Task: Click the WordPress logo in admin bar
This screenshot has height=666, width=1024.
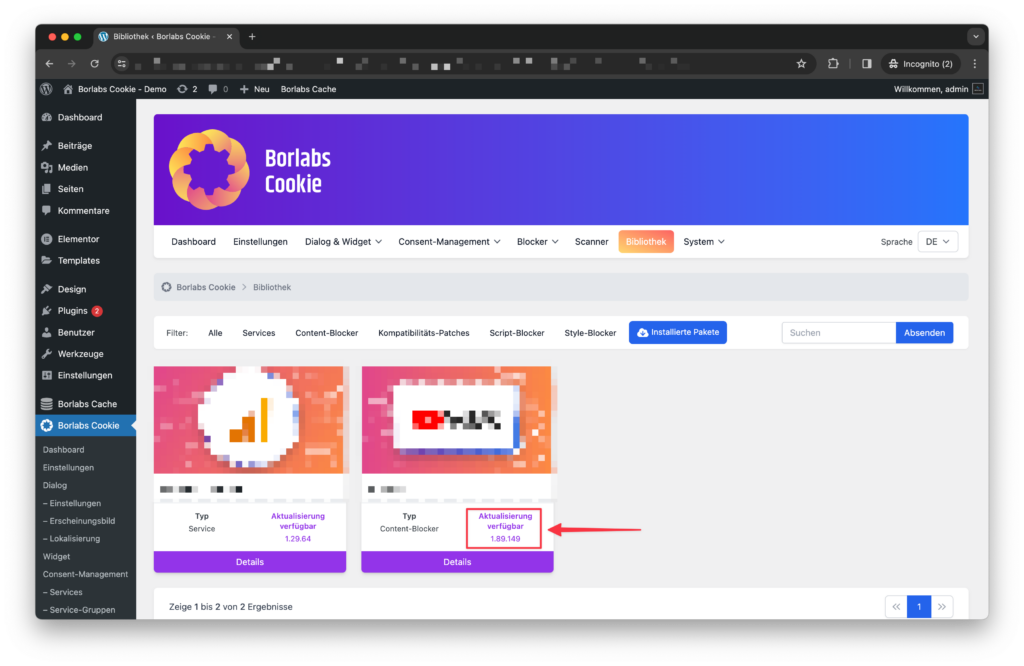Action: (46, 89)
